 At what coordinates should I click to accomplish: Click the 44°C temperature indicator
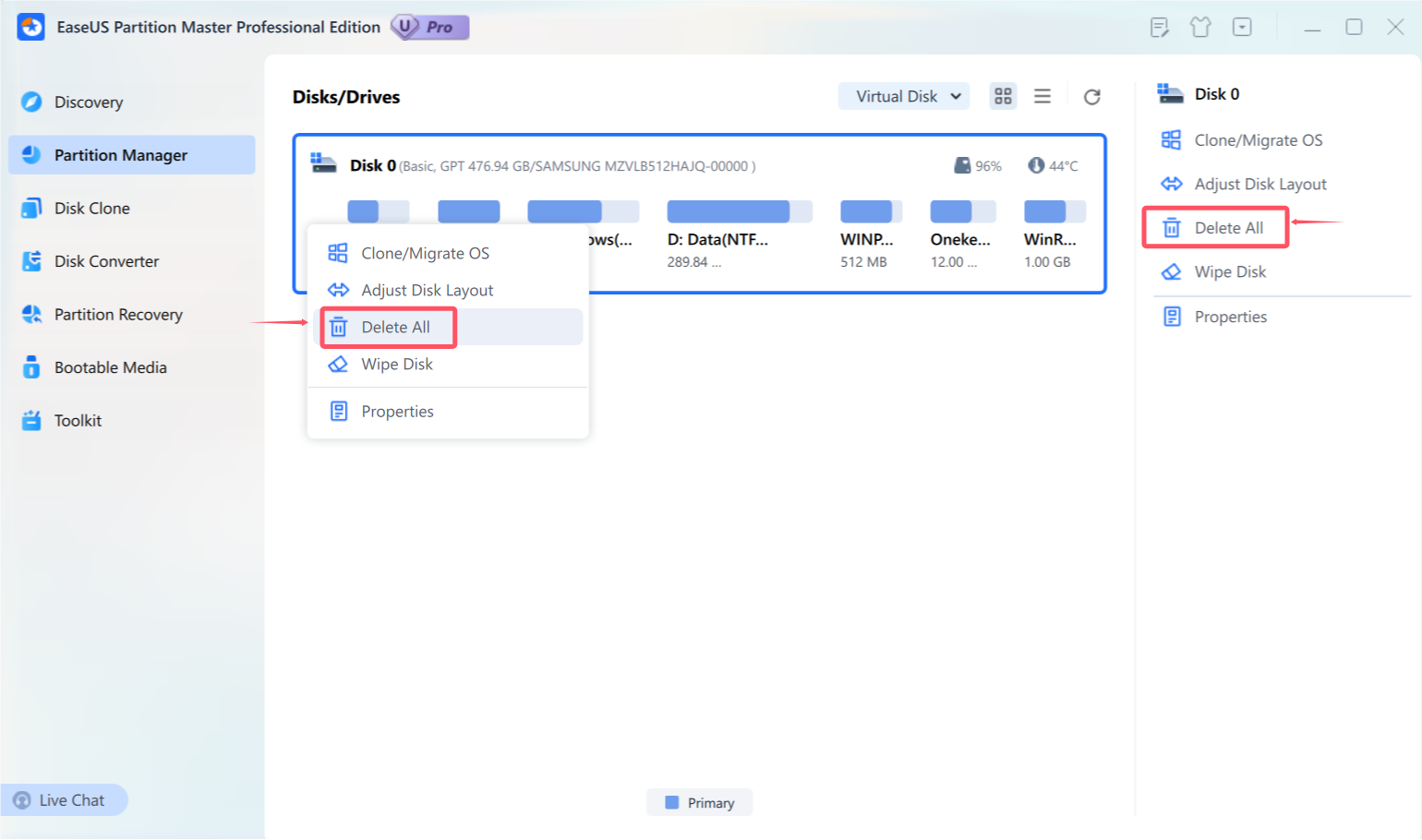coord(1053,166)
